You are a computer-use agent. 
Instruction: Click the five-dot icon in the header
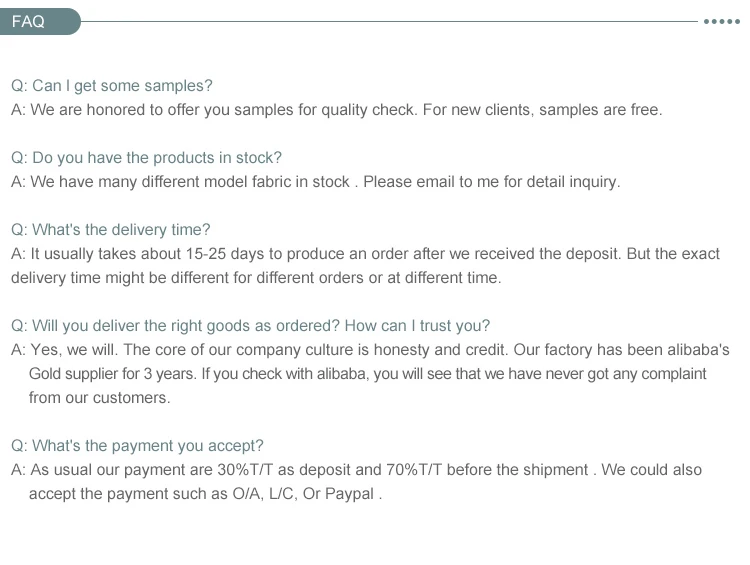tap(720, 21)
